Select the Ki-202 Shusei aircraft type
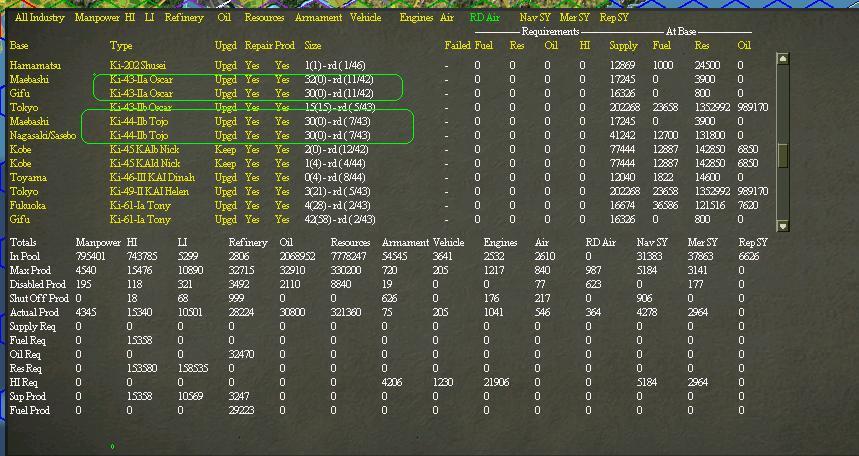Screen dimensions: 859x456 coord(138,65)
